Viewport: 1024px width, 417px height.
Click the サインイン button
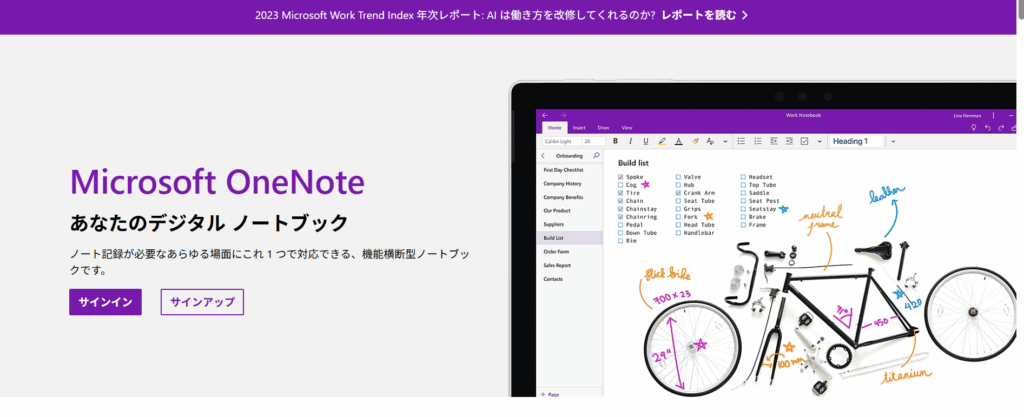click(x=105, y=302)
